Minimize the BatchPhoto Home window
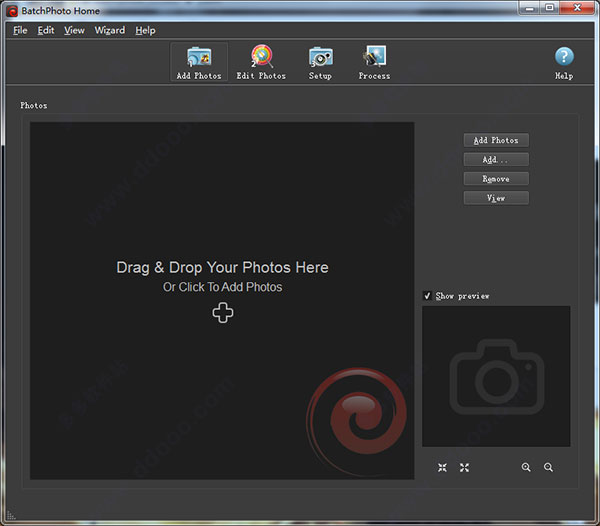The width and height of the screenshot is (600, 526). 530,8
